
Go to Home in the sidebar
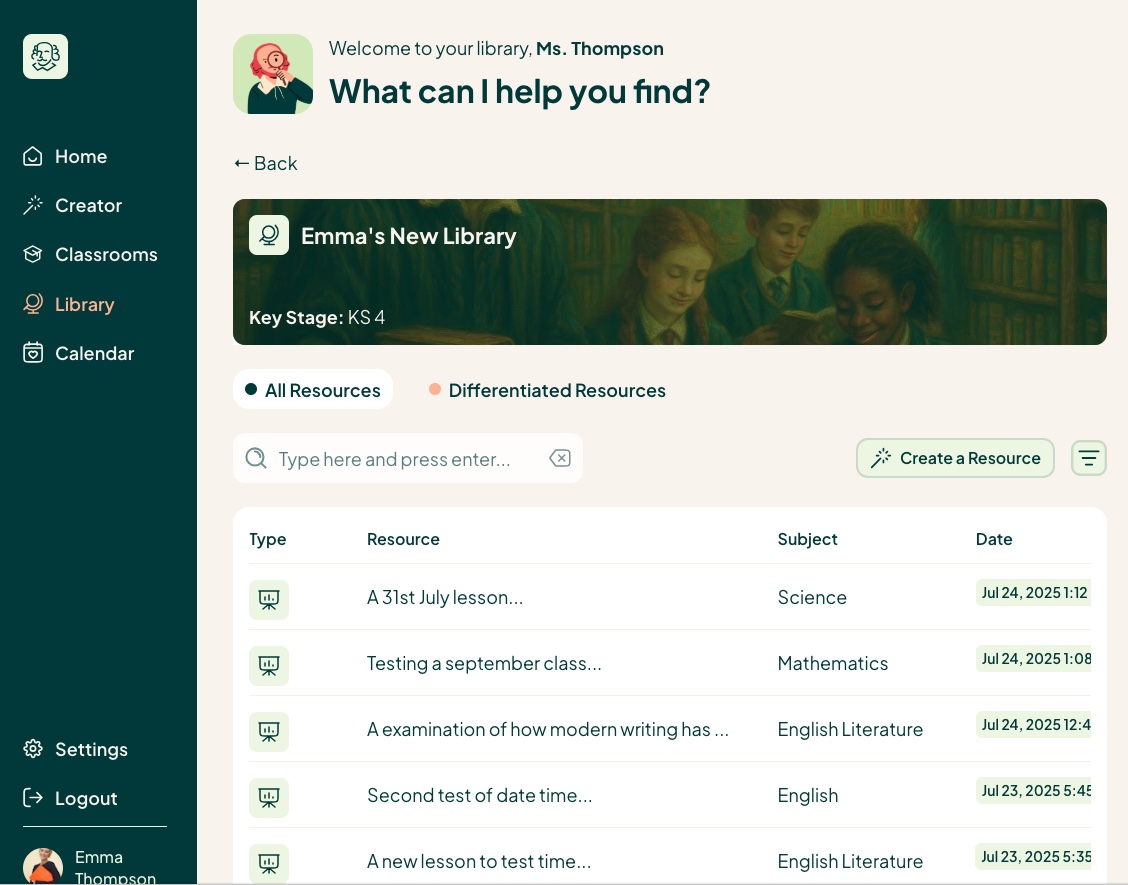(80, 156)
